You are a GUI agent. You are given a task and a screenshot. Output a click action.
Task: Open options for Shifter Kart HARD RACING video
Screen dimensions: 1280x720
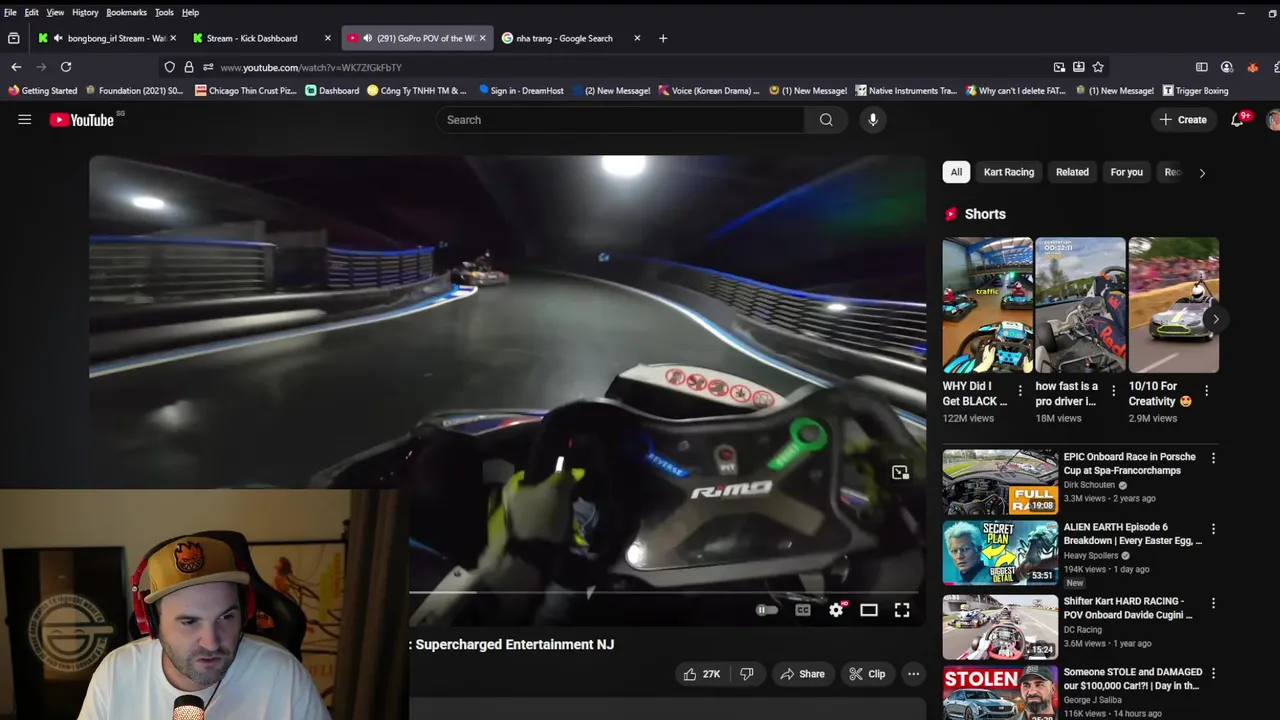click(x=1213, y=603)
